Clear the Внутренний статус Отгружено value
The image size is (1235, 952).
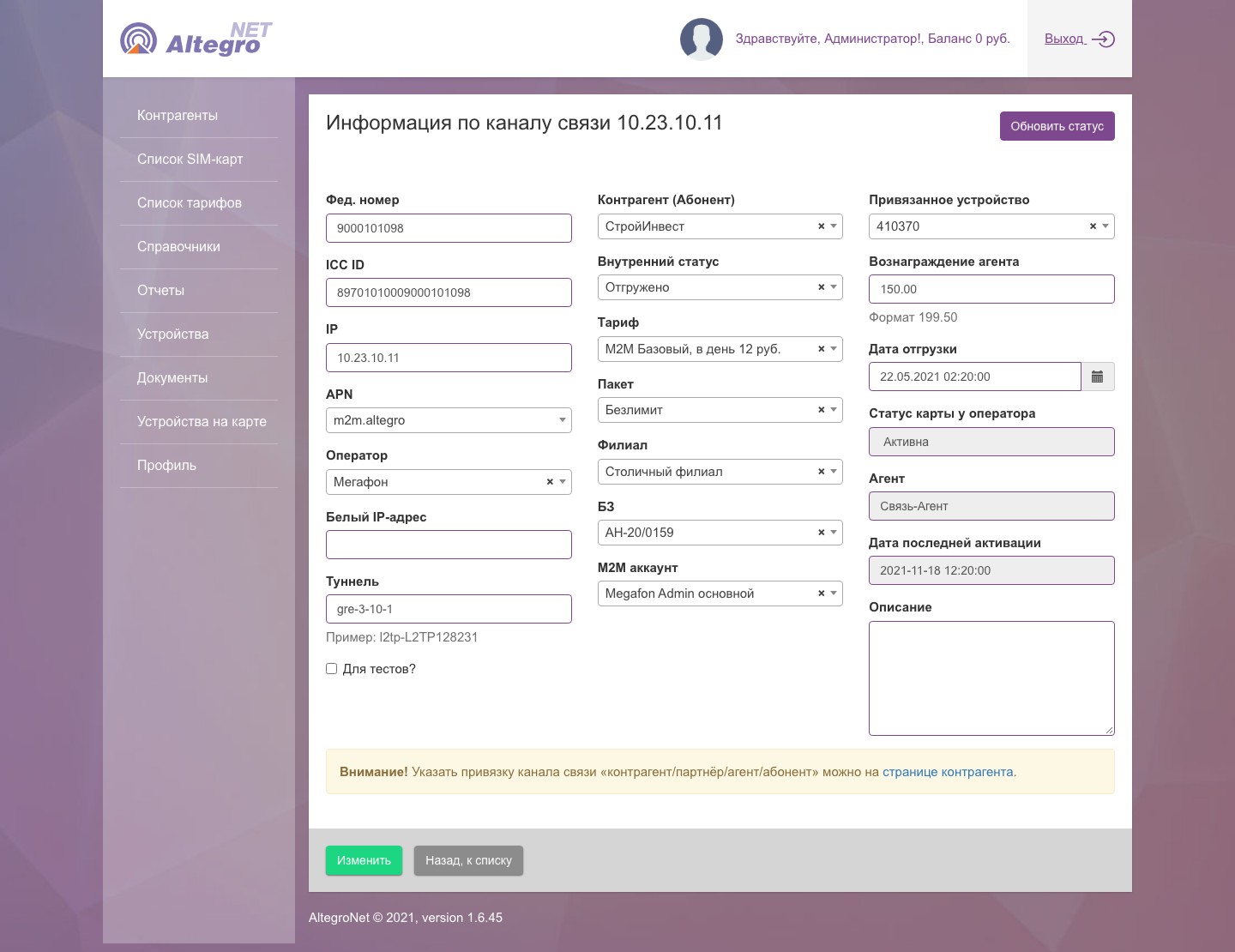[x=821, y=287]
